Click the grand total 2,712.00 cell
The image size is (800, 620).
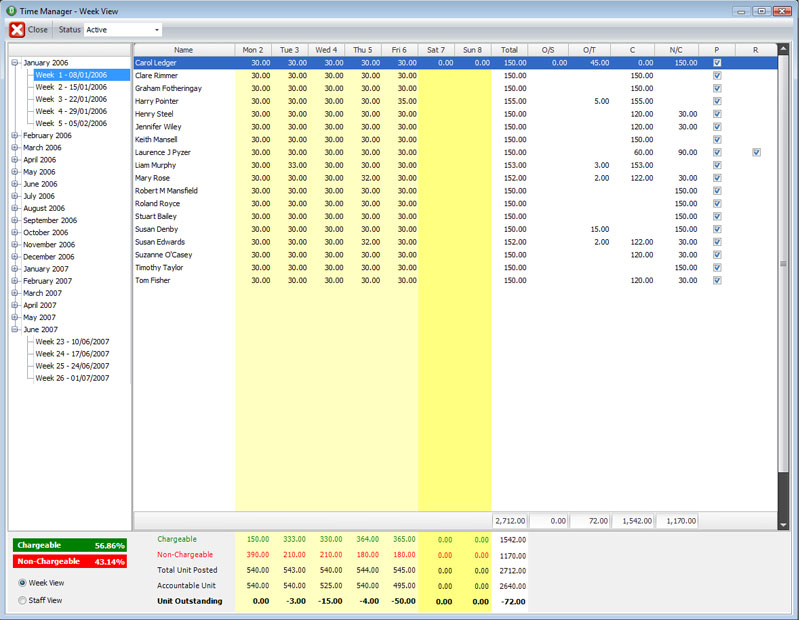tap(510, 521)
